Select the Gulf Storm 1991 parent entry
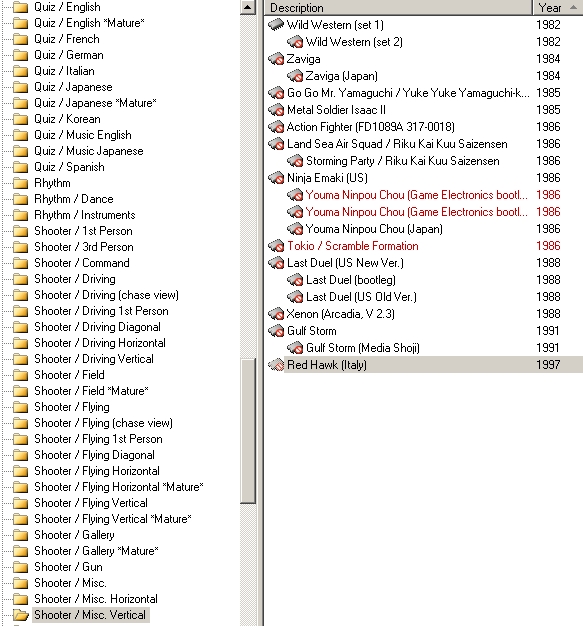Screen dimensions: 583x626 (312, 331)
